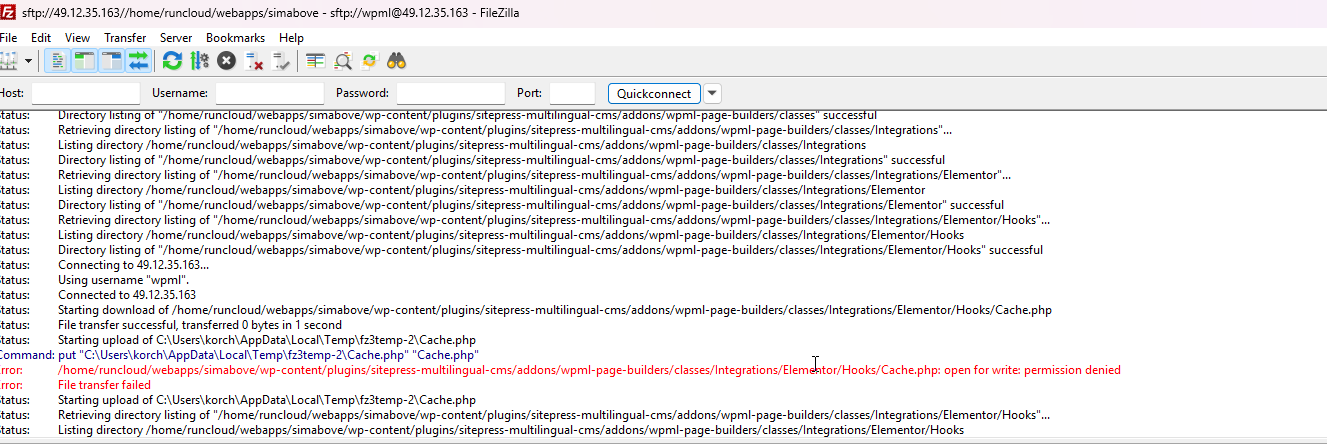Focus the Username input field

coord(270,93)
